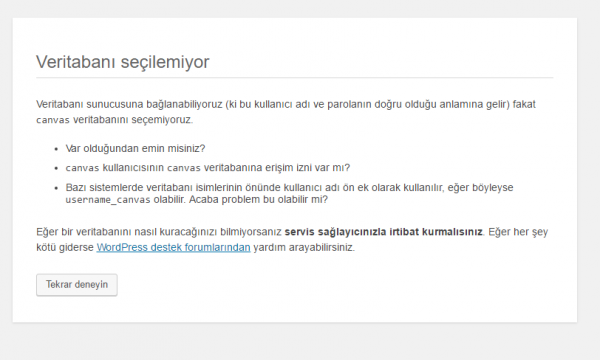Image resolution: width=600 pixels, height=360 pixels.
Task: Click the "Tekrar deneyin" button
Action: point(77,285)
